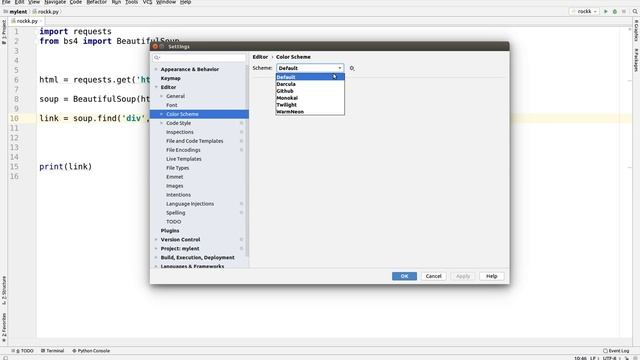Image resolution: width=640 pixels, height=360 pixels.
Task: Click the stop process icon in toolbar
Action: click(x=624, y=11)
